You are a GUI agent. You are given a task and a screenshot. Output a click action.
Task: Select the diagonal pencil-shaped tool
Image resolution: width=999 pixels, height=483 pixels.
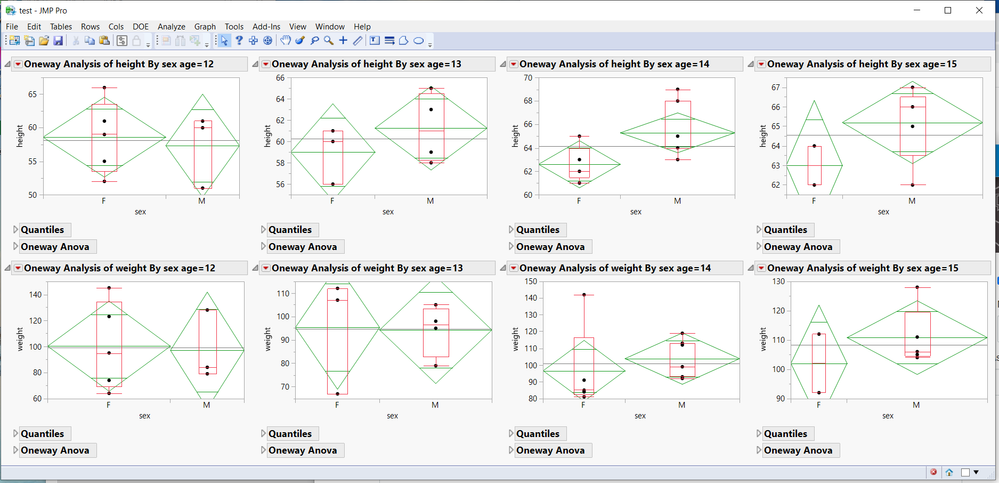tap(357, 41)
